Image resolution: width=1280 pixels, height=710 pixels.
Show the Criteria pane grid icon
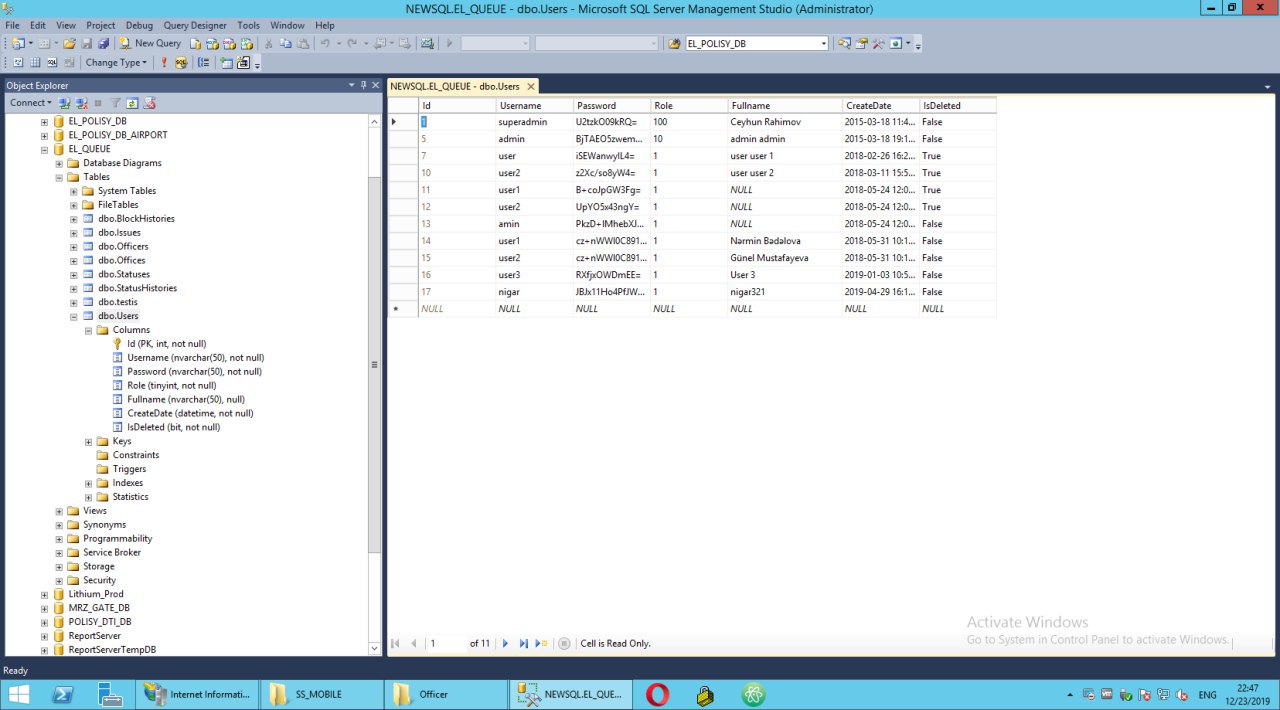click(35, 62)
